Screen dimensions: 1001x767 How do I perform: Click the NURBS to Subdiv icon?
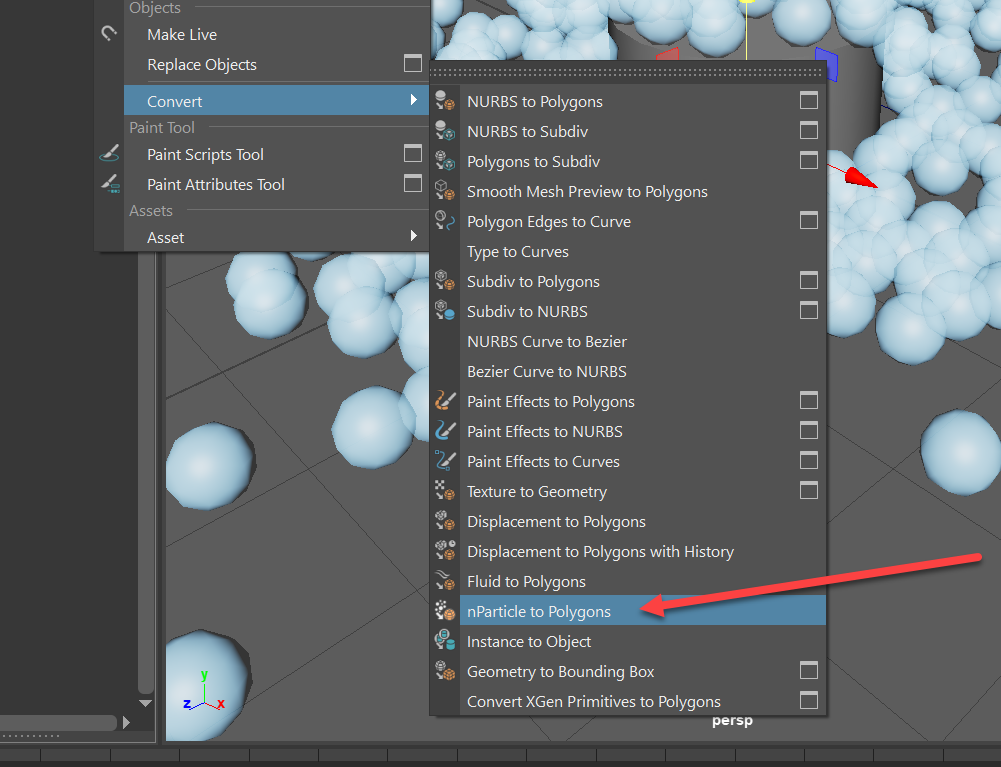pyautogui.click(x=445, y=131)
